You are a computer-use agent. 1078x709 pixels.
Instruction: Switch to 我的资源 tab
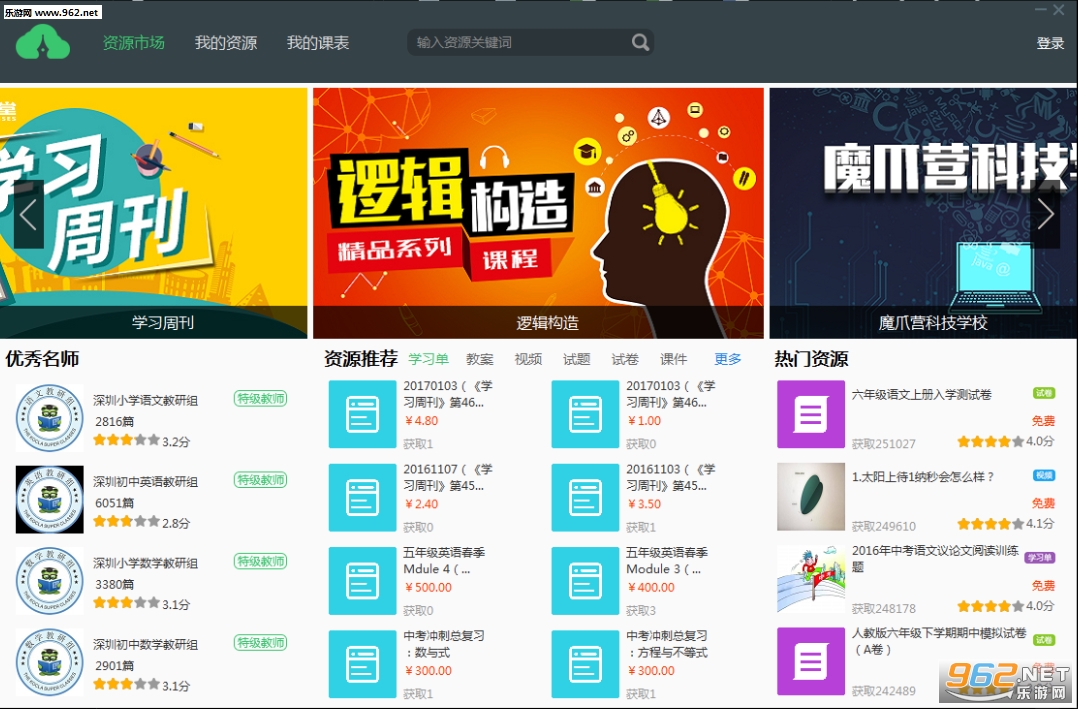pyautogui.click(x=226, y=43)
